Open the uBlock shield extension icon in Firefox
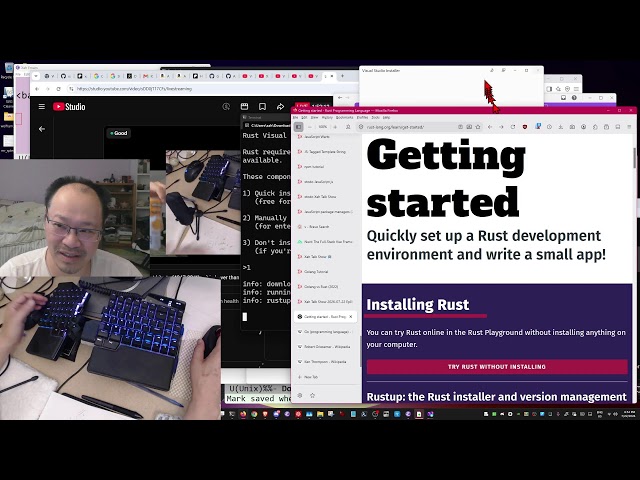This screenshot has height=480, width=640. 524,127
